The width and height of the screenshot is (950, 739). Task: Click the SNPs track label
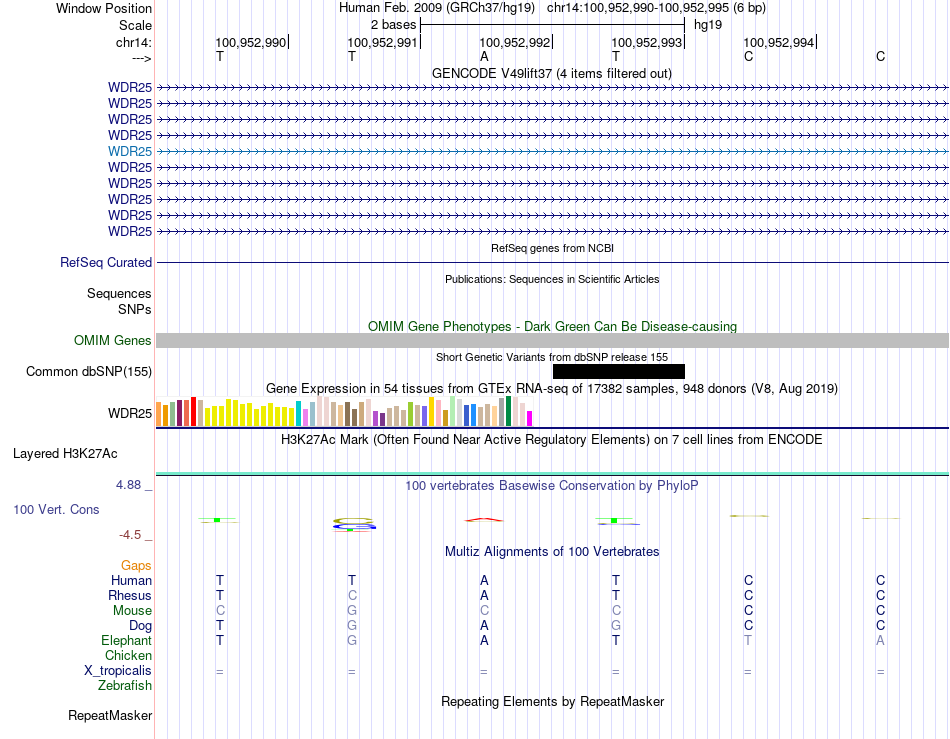pyautogui.click(x=135, y=310)
